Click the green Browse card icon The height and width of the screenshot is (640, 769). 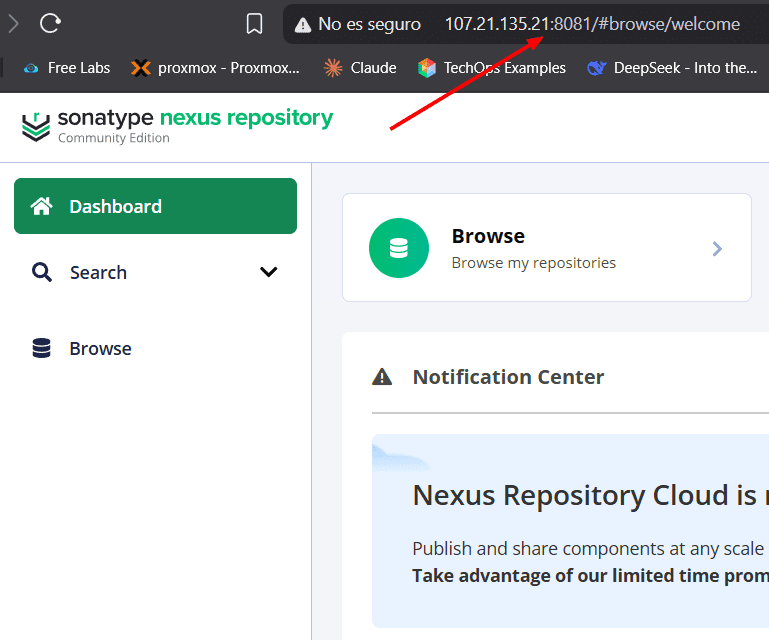pos(399,248)
